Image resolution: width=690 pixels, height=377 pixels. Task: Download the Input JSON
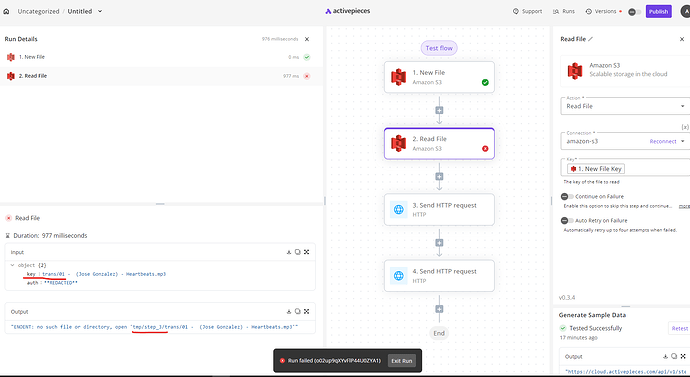pos(289,252)
